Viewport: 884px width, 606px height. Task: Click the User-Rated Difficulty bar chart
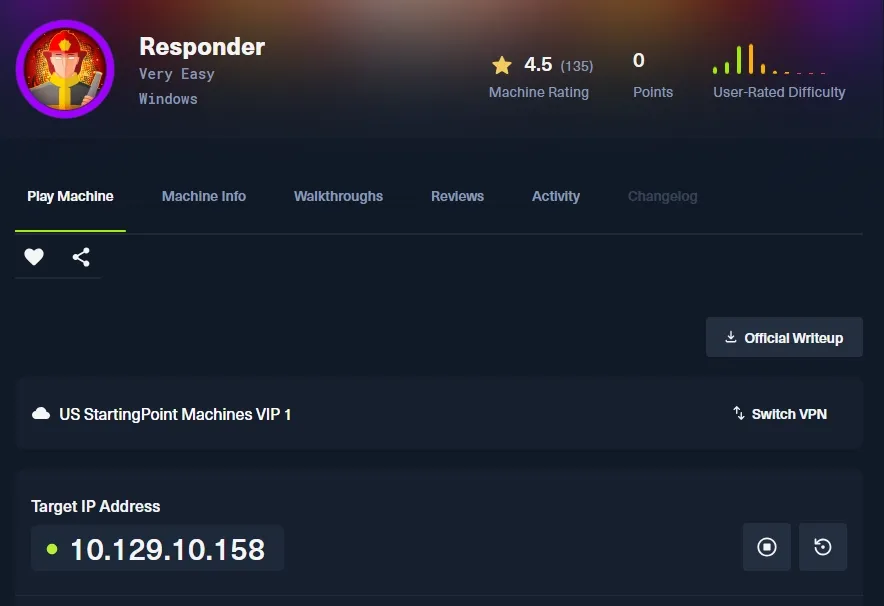click(770, 59)
